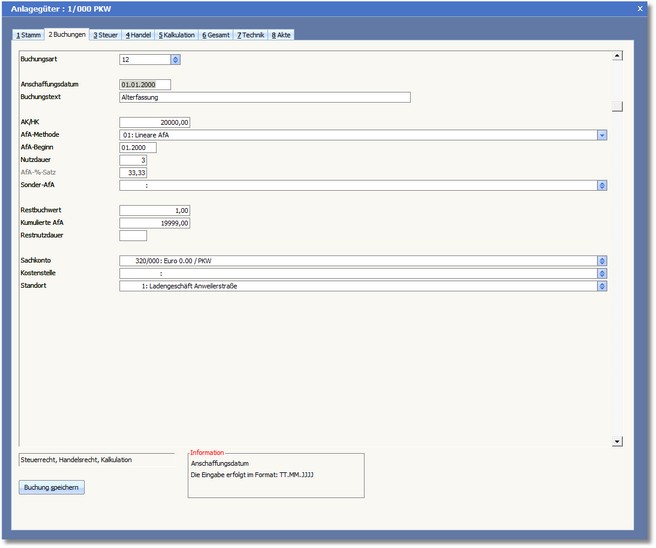Open the Kostenstelle dropdown arrow
This screenshot has height=548, width=656.
pos(603,273)
